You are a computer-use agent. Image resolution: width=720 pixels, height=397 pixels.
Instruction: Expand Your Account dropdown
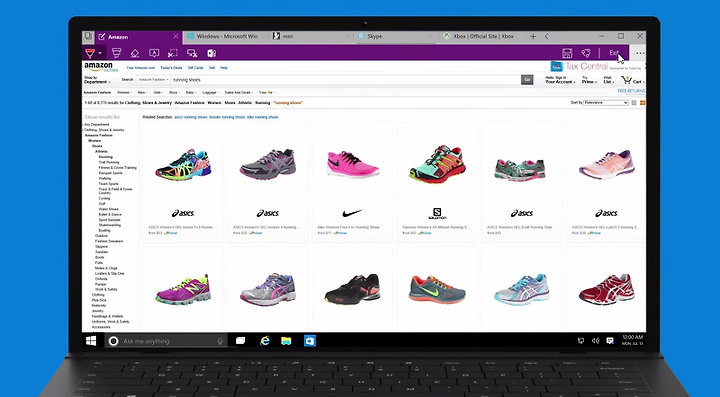(560, 80)
